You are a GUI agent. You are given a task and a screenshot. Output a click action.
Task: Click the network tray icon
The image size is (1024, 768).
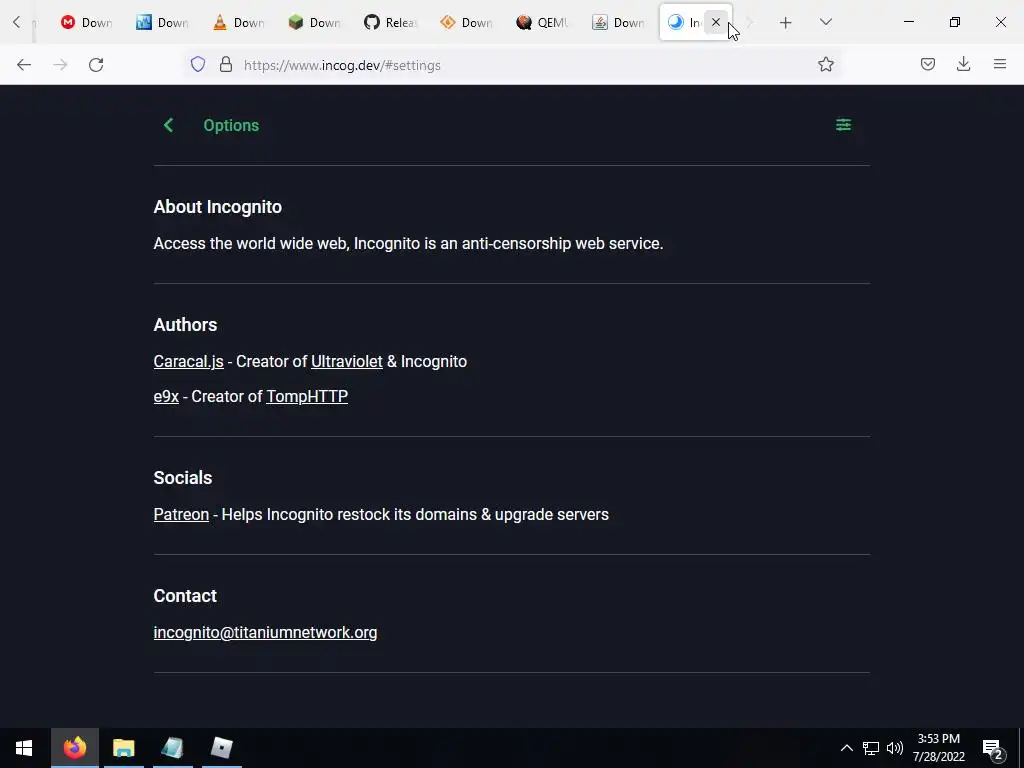[x=871, y=748]
